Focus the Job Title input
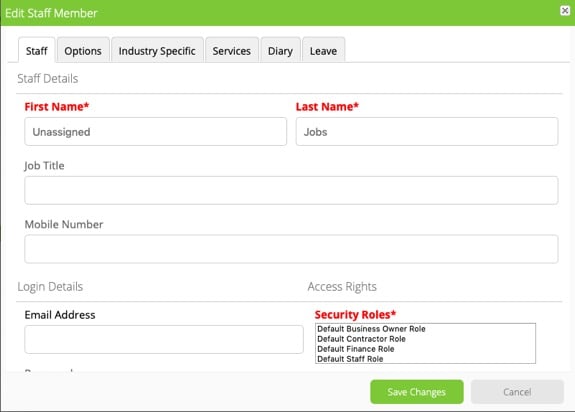This screenshot has width=575, height=412. tap(291, 190)
